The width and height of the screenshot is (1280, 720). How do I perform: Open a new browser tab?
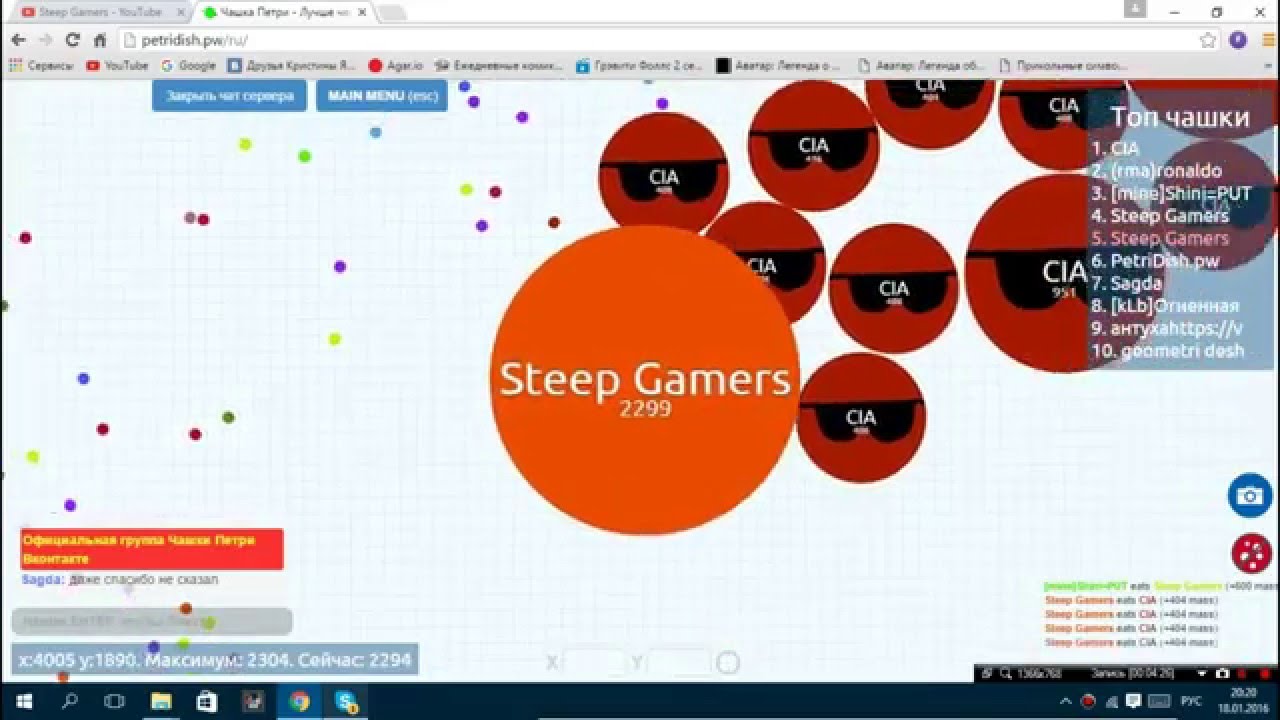click(x=391, y=12)
